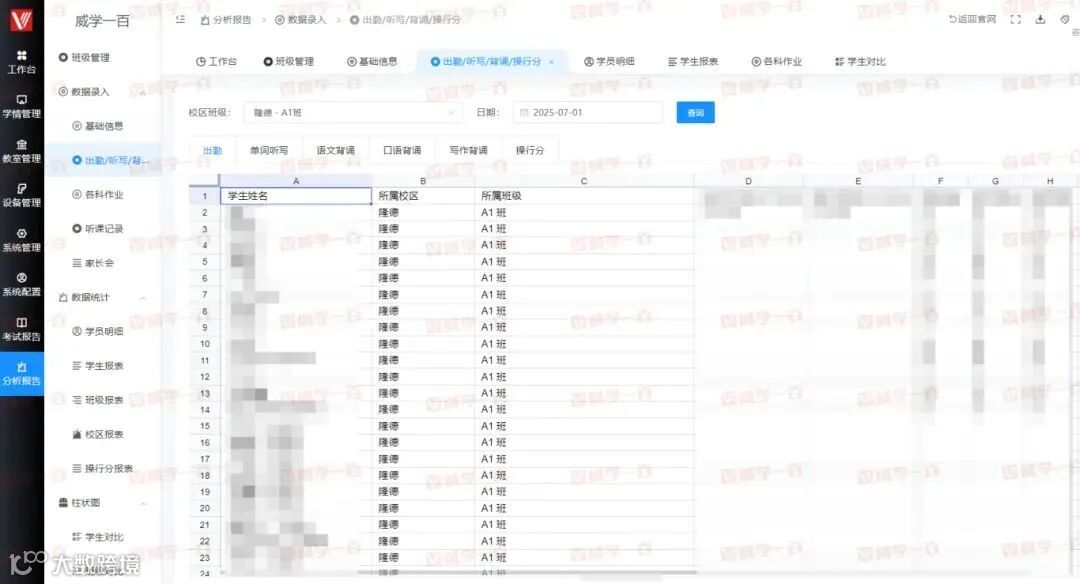The height and width of the screenshot is (584, 1080).
Task: Switch to the 各科作业 page tab
Action: tap(776, 61)
